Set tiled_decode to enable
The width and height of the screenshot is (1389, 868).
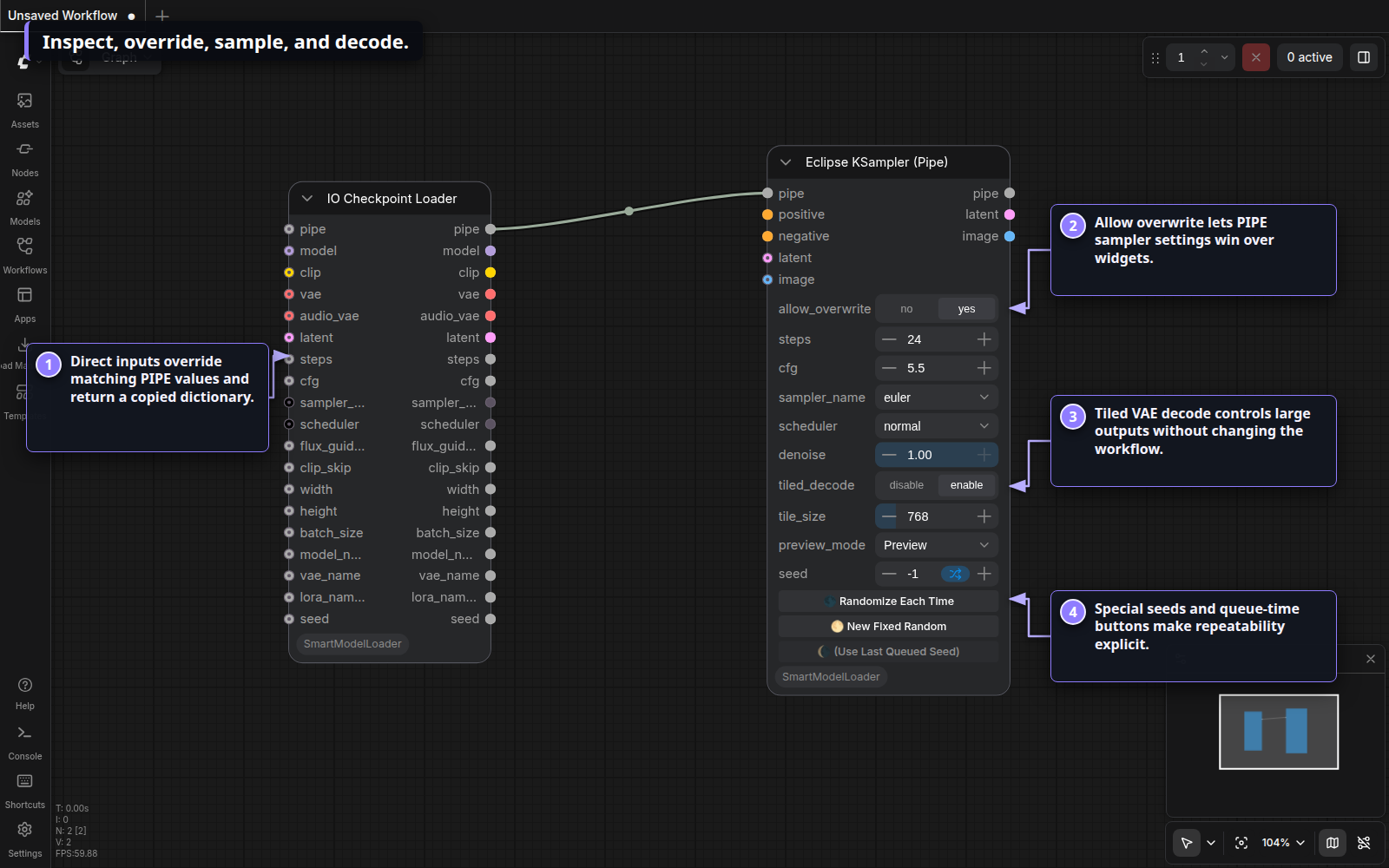coord(966,485)
